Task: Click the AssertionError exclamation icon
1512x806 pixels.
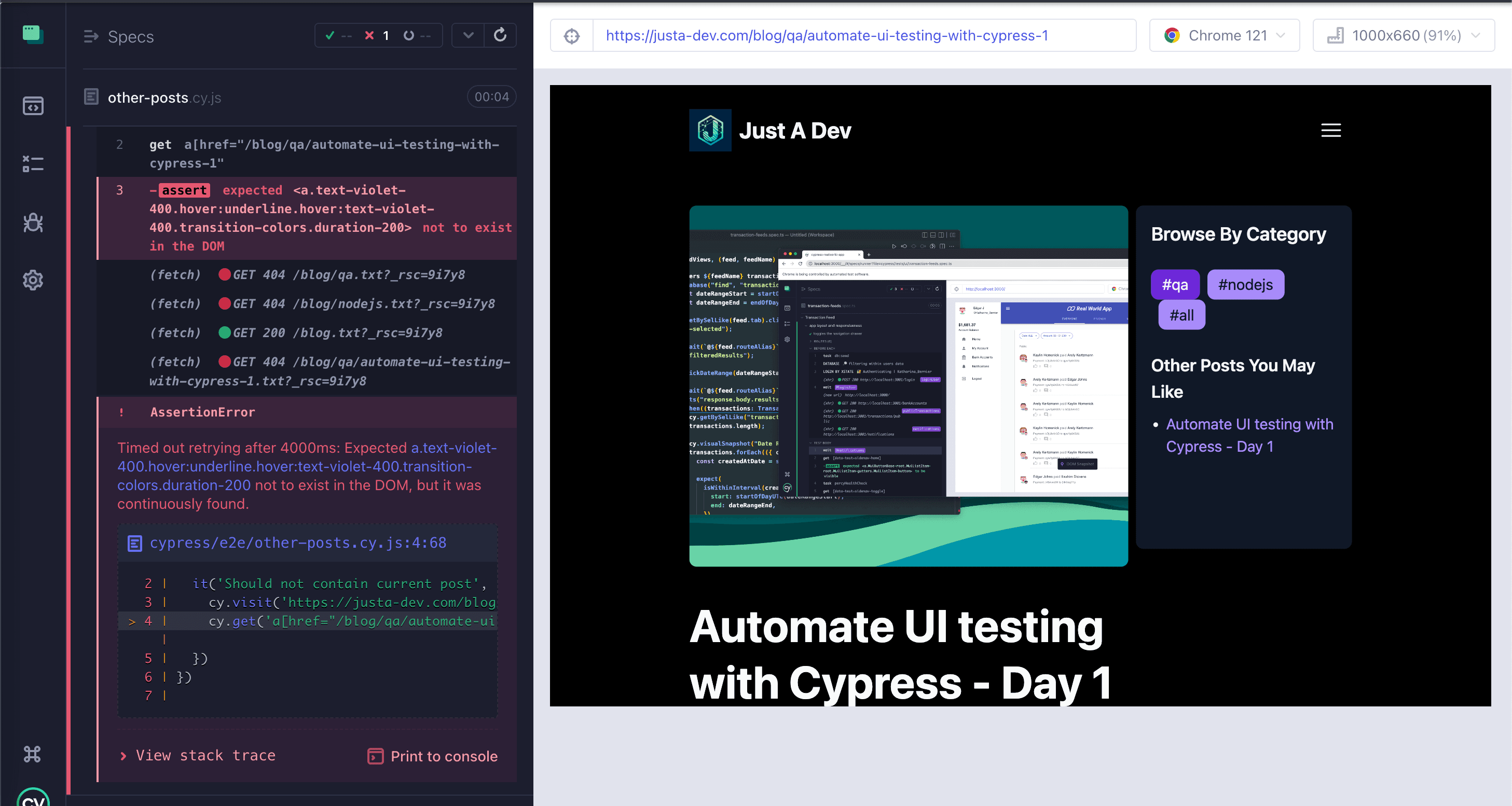Action: [121, 412]
